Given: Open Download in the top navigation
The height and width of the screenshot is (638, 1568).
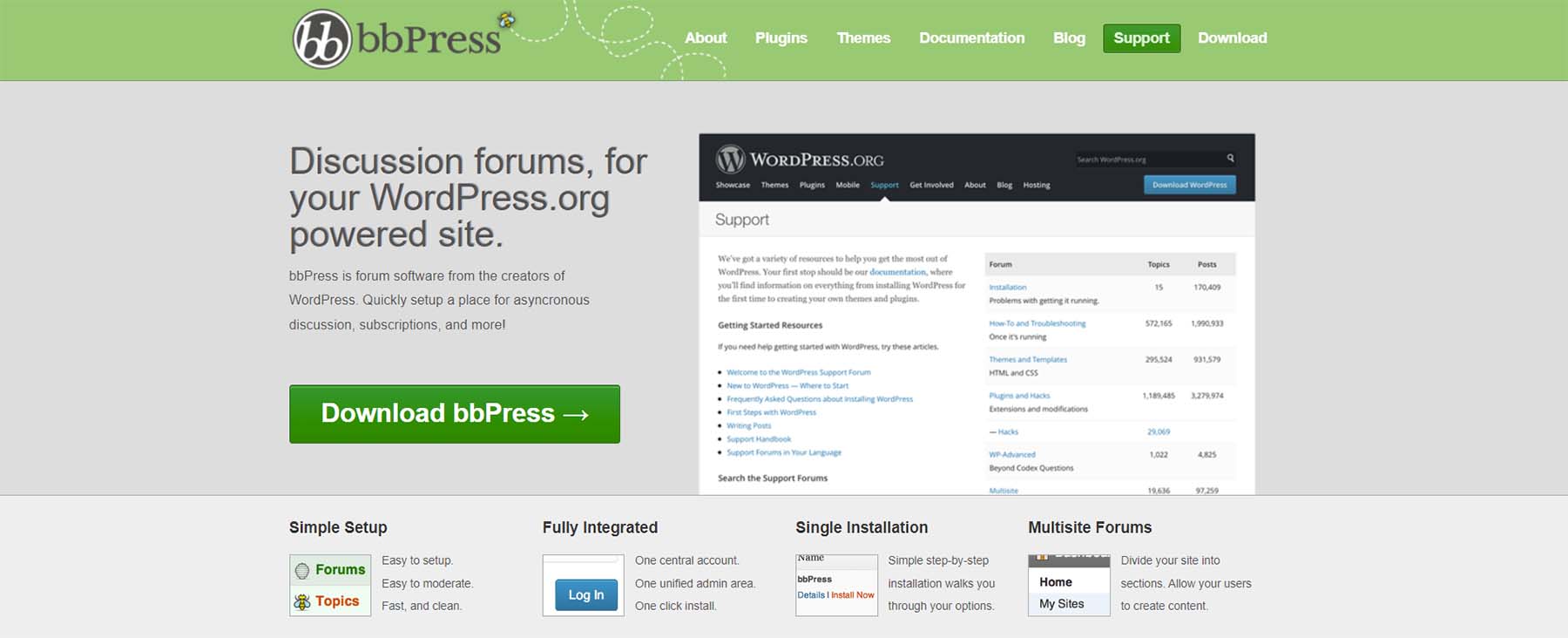Looking at the screenshot, I should point(1233,38).
